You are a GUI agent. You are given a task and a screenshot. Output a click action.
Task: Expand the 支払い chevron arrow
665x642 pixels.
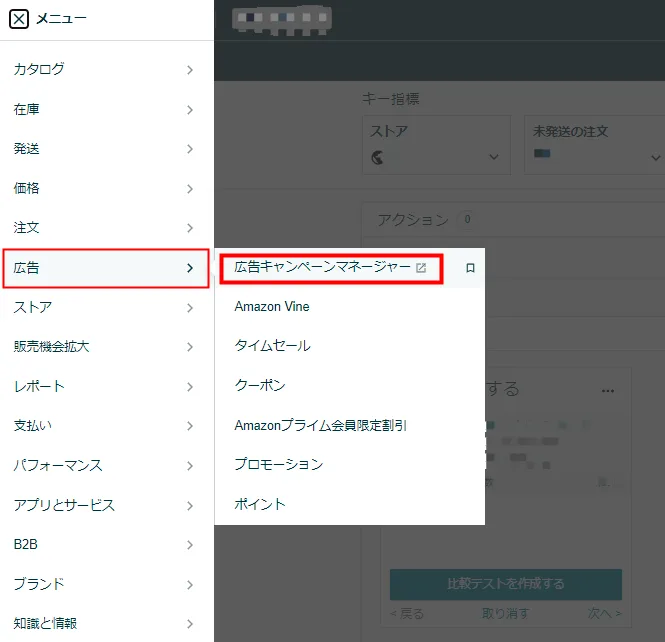[x=190, y=426]
